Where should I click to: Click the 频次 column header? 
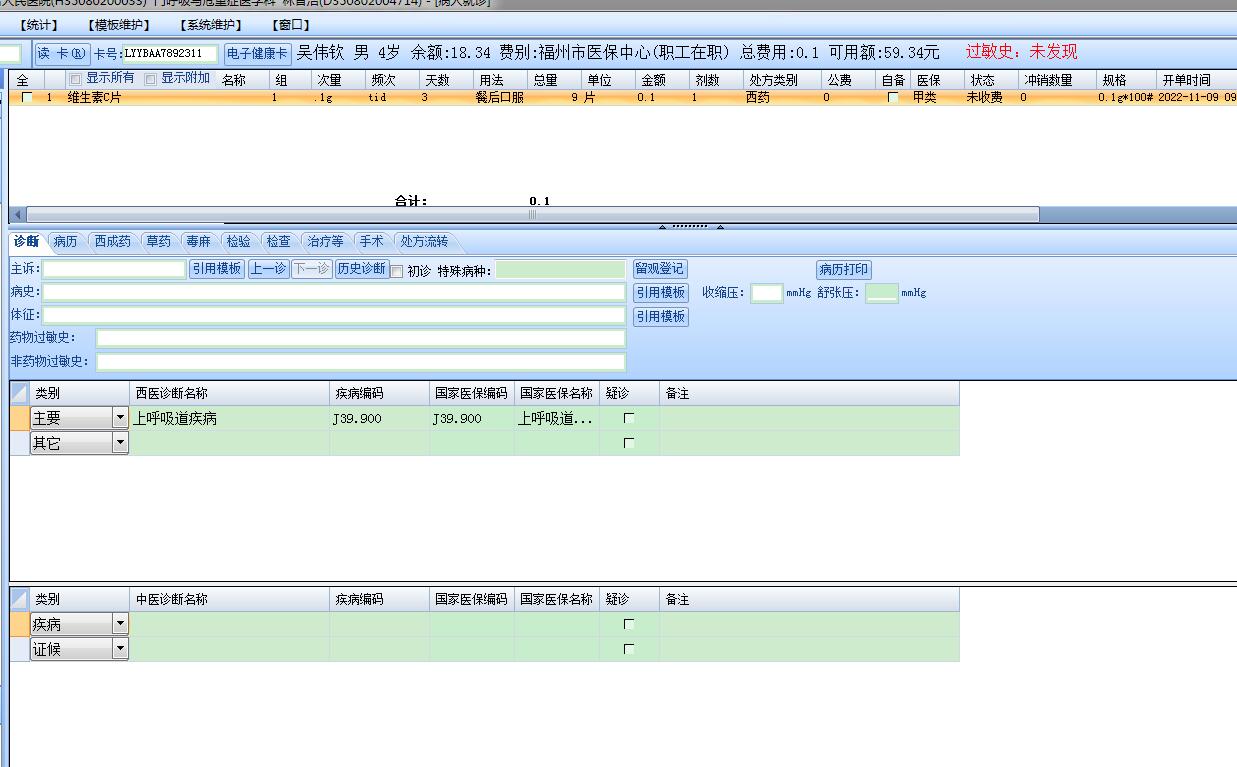390,80
